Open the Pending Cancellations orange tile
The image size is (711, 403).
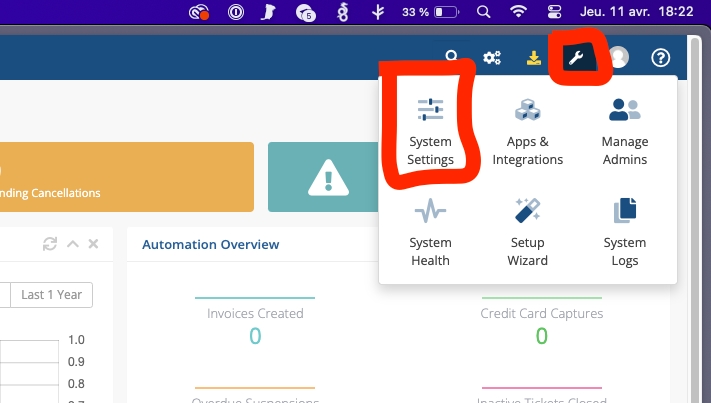tap(125, 177)
